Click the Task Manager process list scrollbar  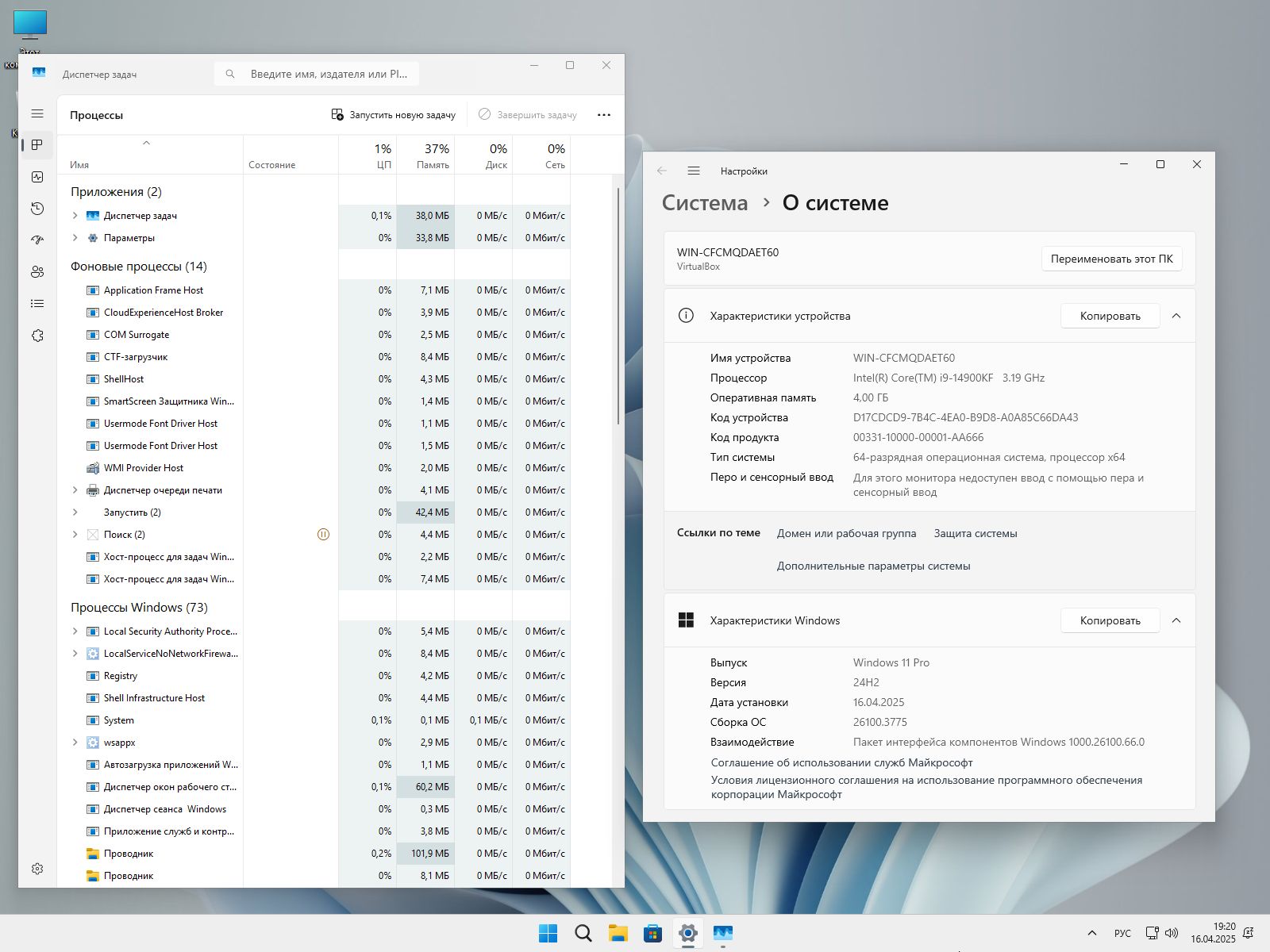(x=618, y=306)
